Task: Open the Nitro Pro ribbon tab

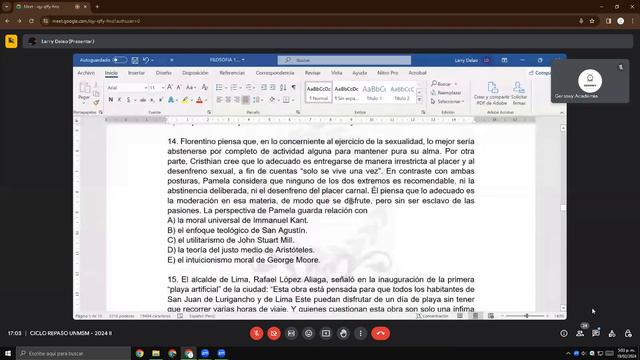Action: coord(388,73)
